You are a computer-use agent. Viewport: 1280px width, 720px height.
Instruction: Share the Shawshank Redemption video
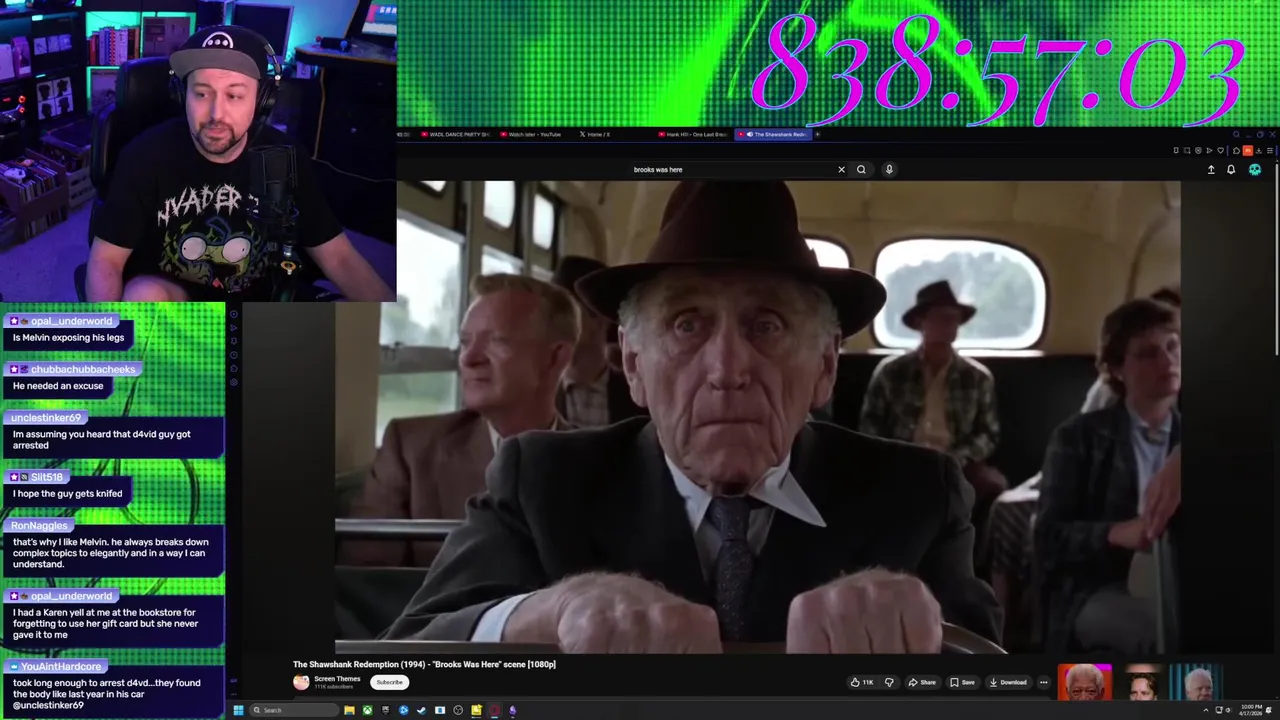[922, 682]
